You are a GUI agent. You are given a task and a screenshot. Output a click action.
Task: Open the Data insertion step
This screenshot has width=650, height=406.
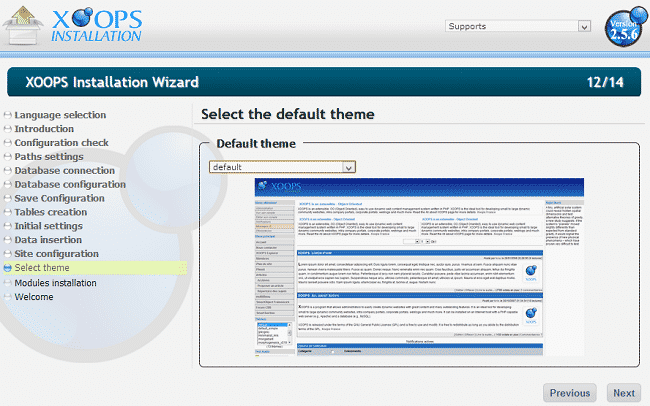tap(48, 240)
